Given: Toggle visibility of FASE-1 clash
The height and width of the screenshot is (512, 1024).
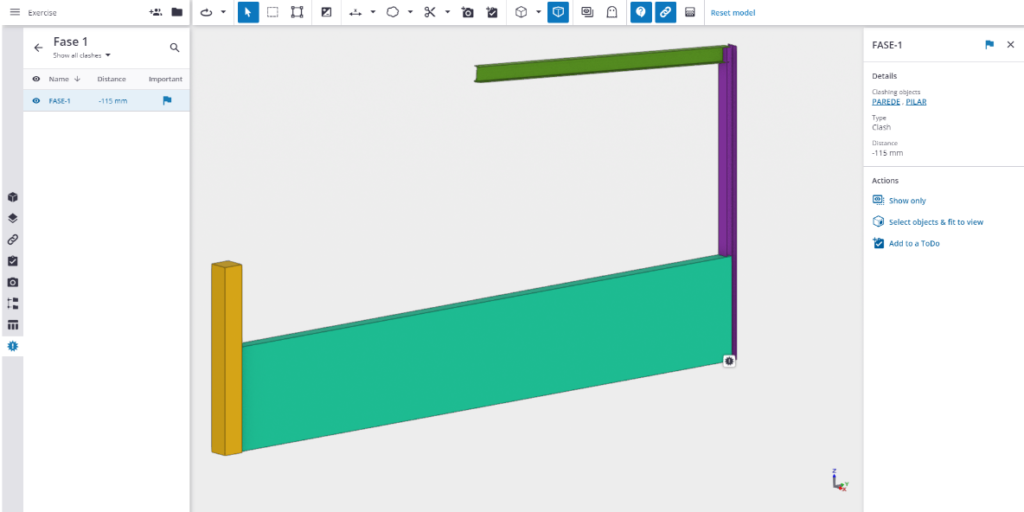Looking at the screenshot, I should coord(36,100).
